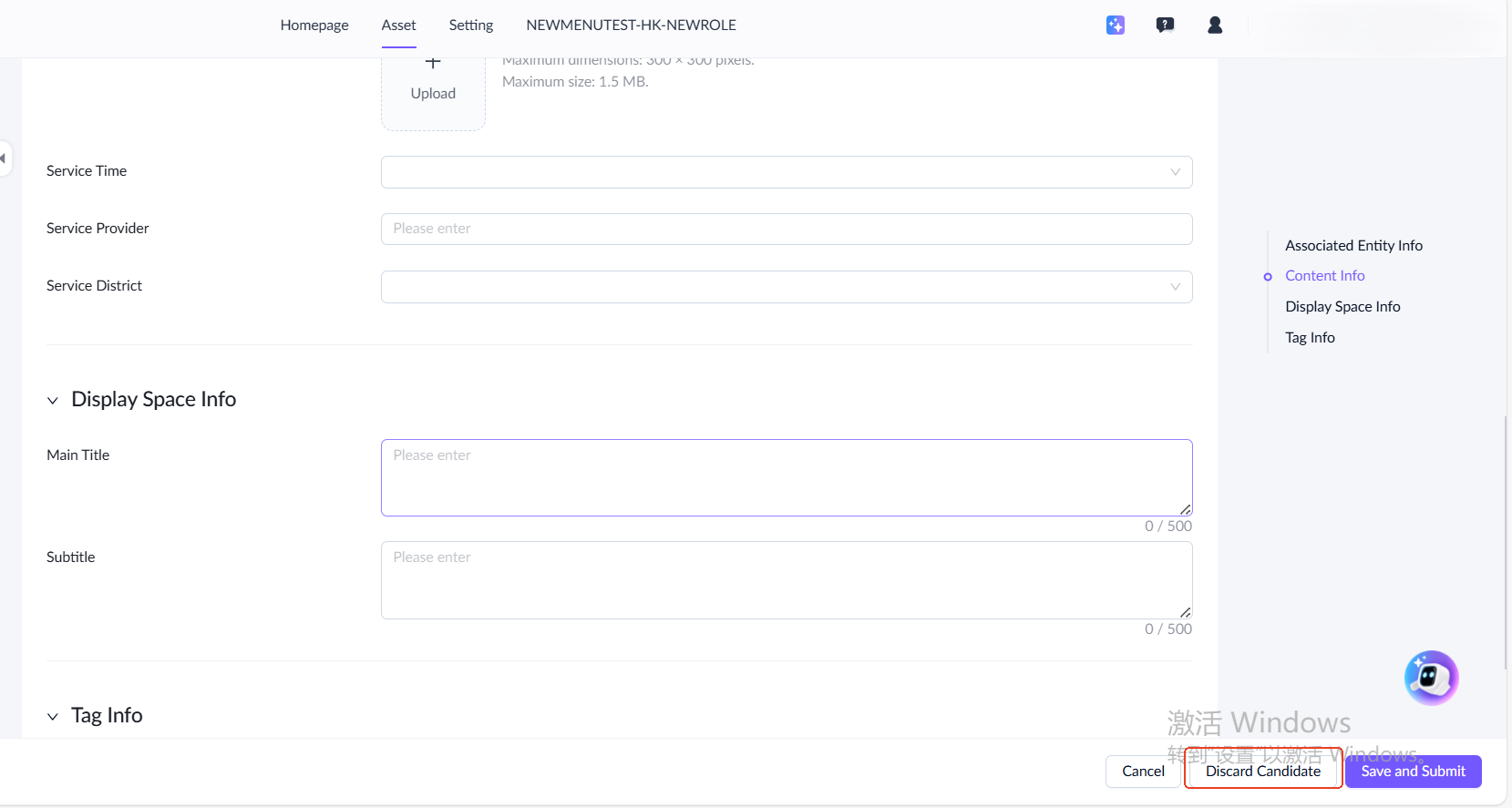1512x808 pixels.
Task: Switch to the Setting menu
Action: tap(470, 26)
